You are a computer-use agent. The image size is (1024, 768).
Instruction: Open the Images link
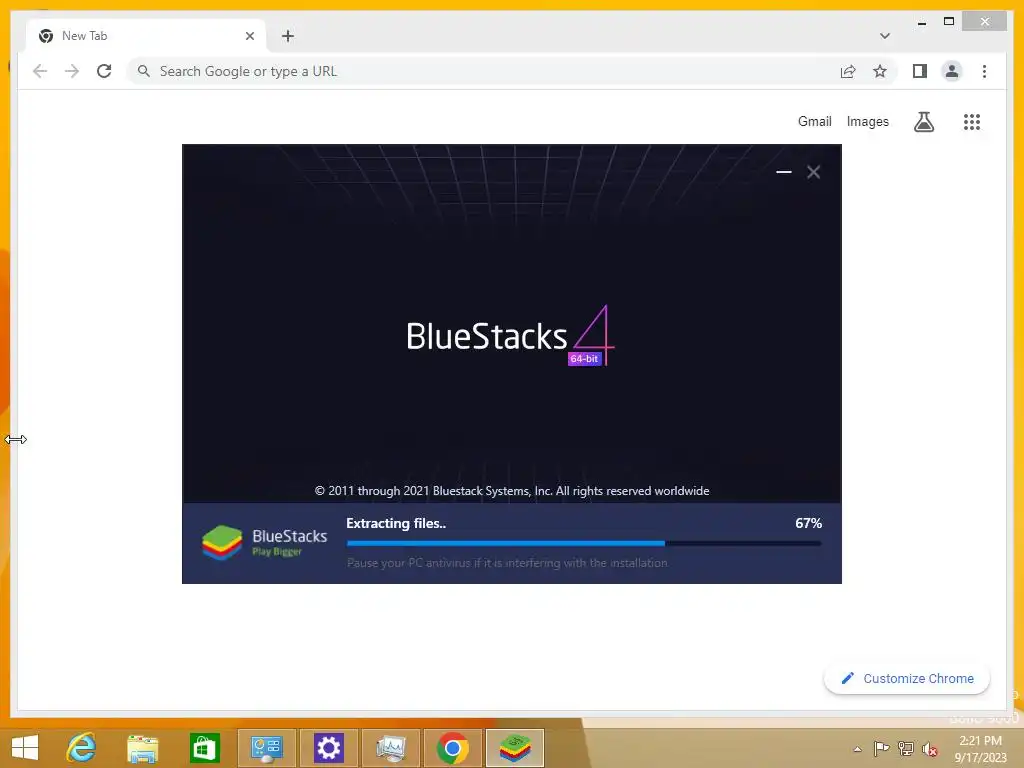(x=867, y=121)
